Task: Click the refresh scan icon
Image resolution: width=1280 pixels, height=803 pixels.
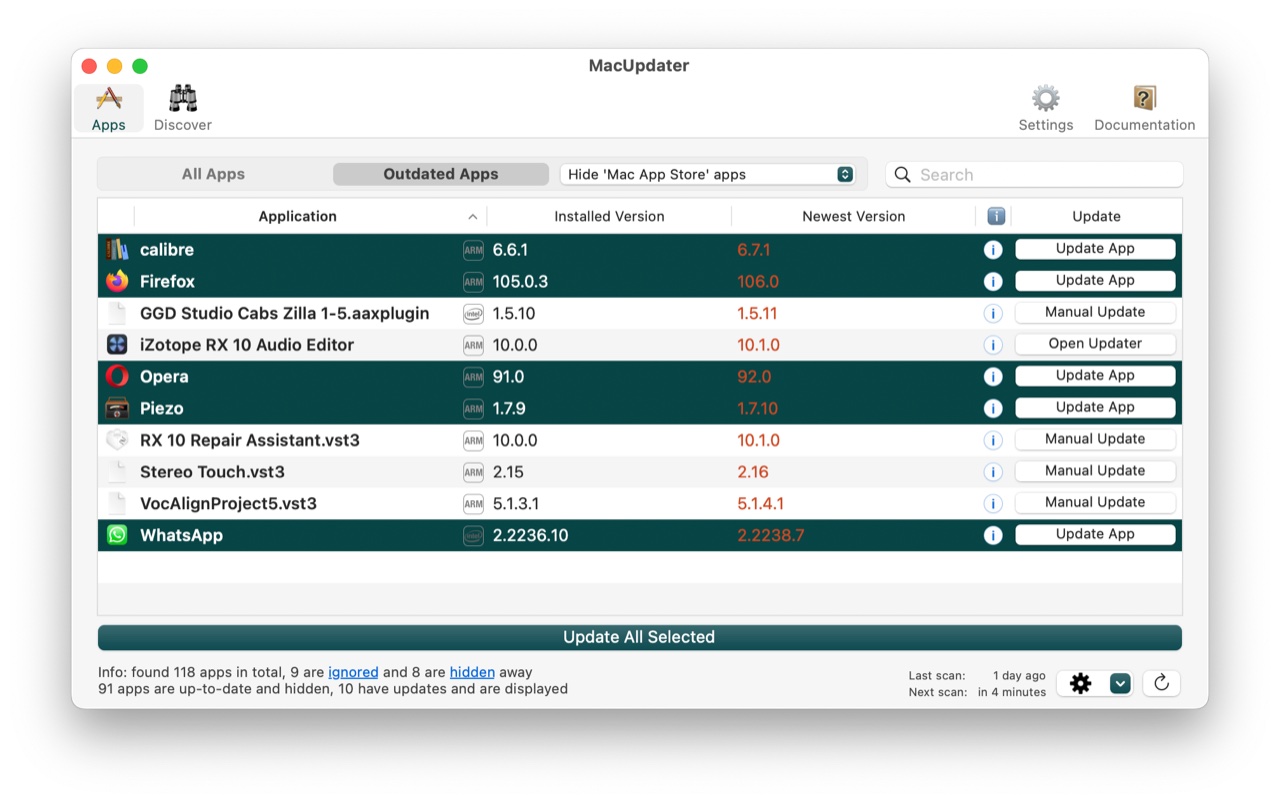Action: [x=1161, y=683]
